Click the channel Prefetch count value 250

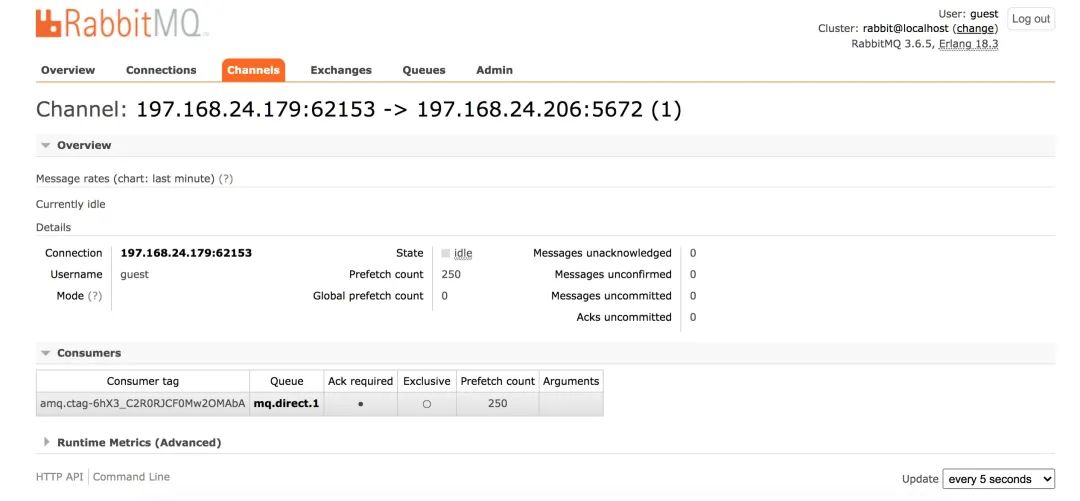point(451,274)
